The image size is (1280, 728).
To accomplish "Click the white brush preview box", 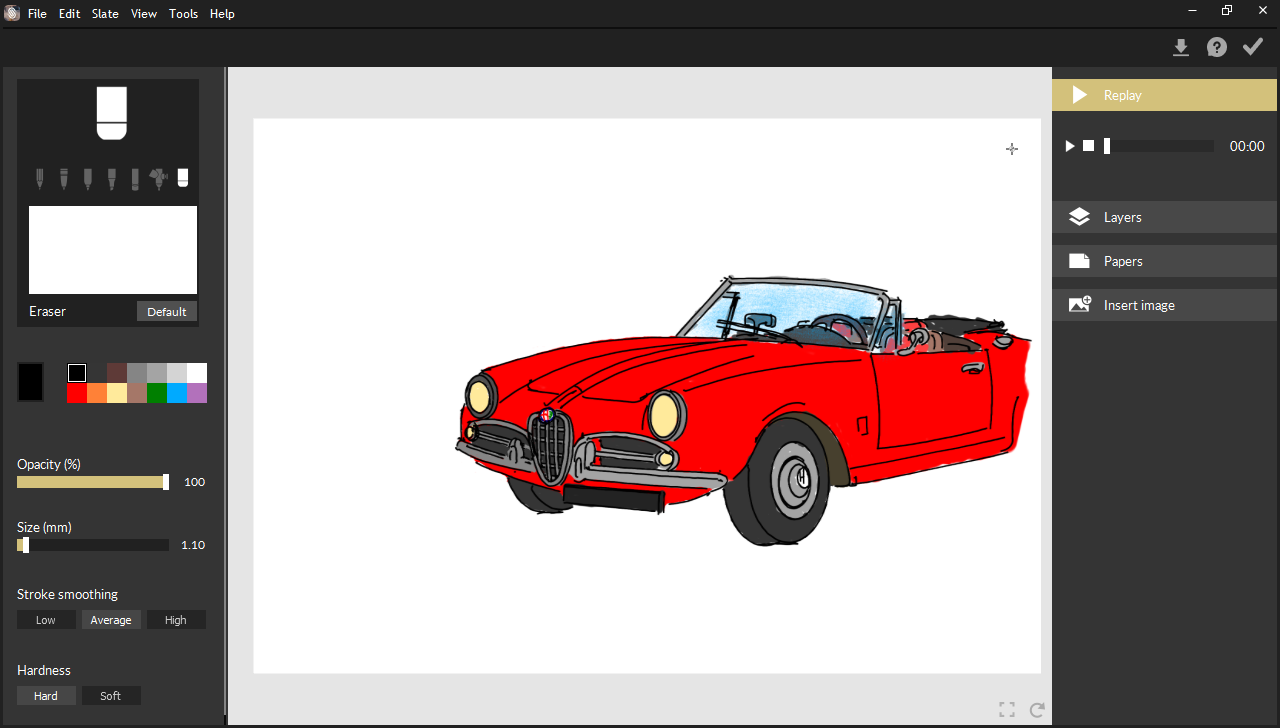I will pyautogui.click(x=113, y=250).
